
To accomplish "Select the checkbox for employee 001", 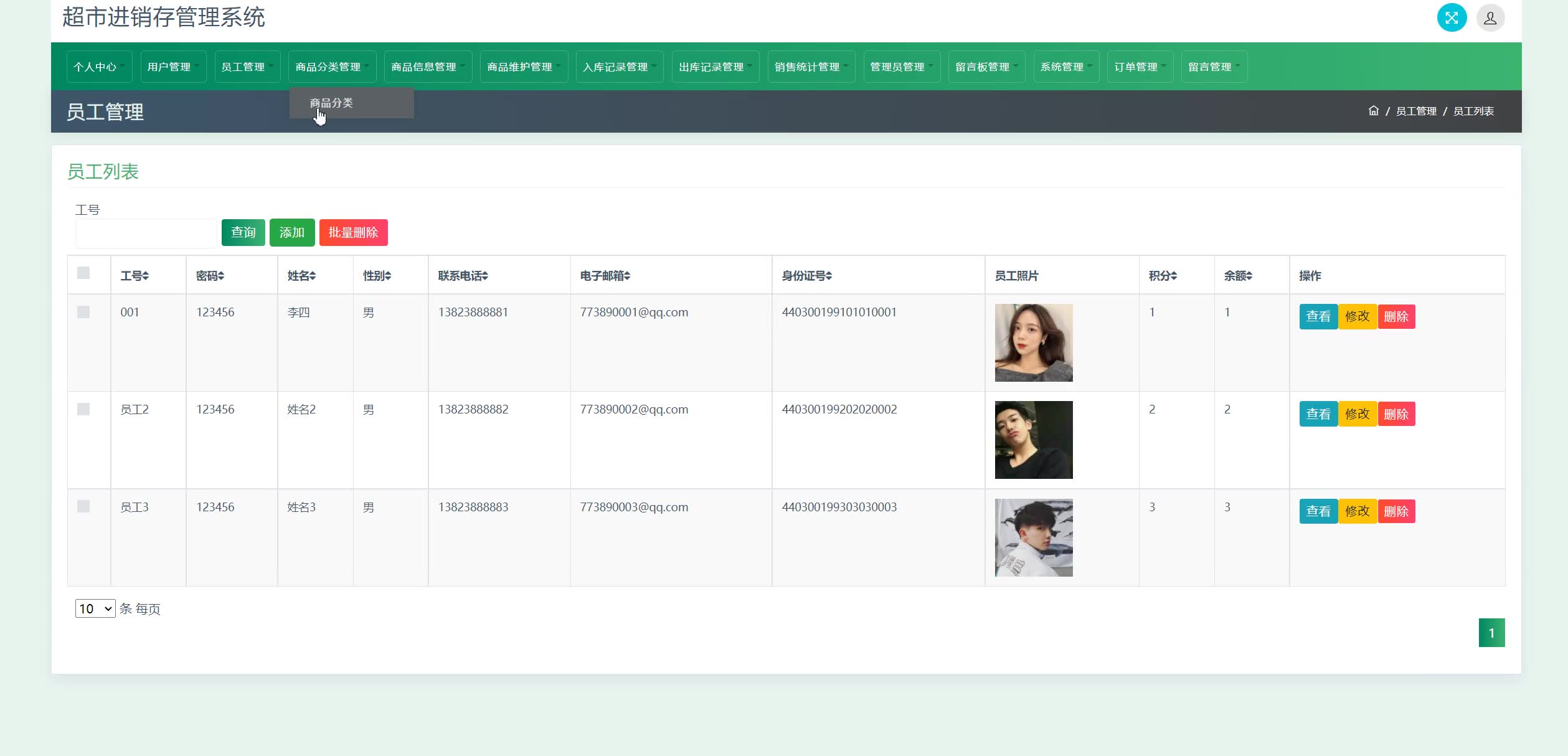I will [83, 312].
